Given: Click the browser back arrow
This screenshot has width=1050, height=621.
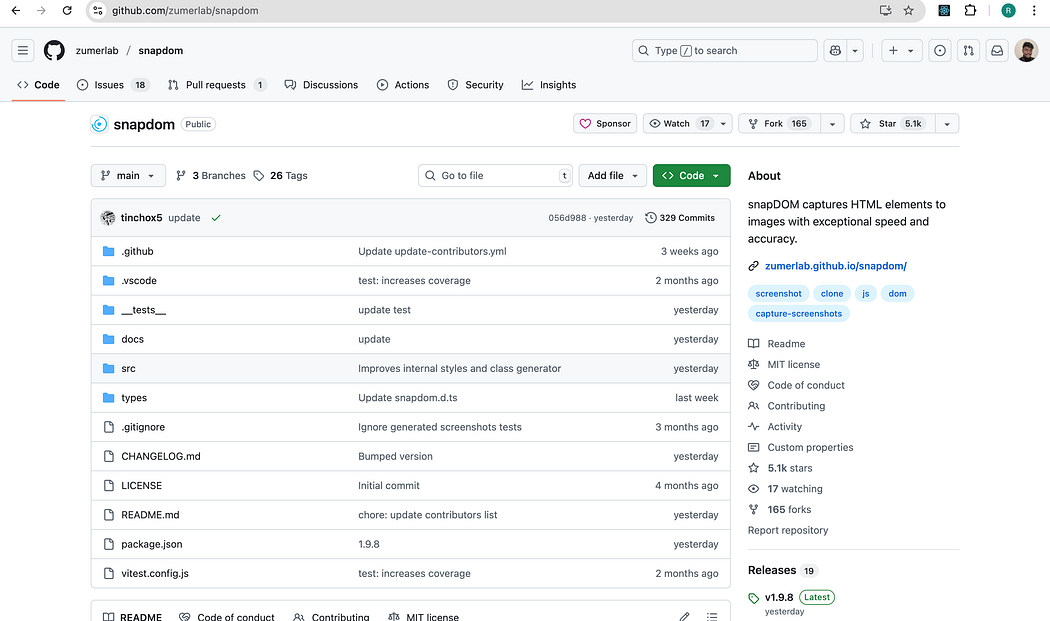Looking at the screenshot, I should (15, 11).
